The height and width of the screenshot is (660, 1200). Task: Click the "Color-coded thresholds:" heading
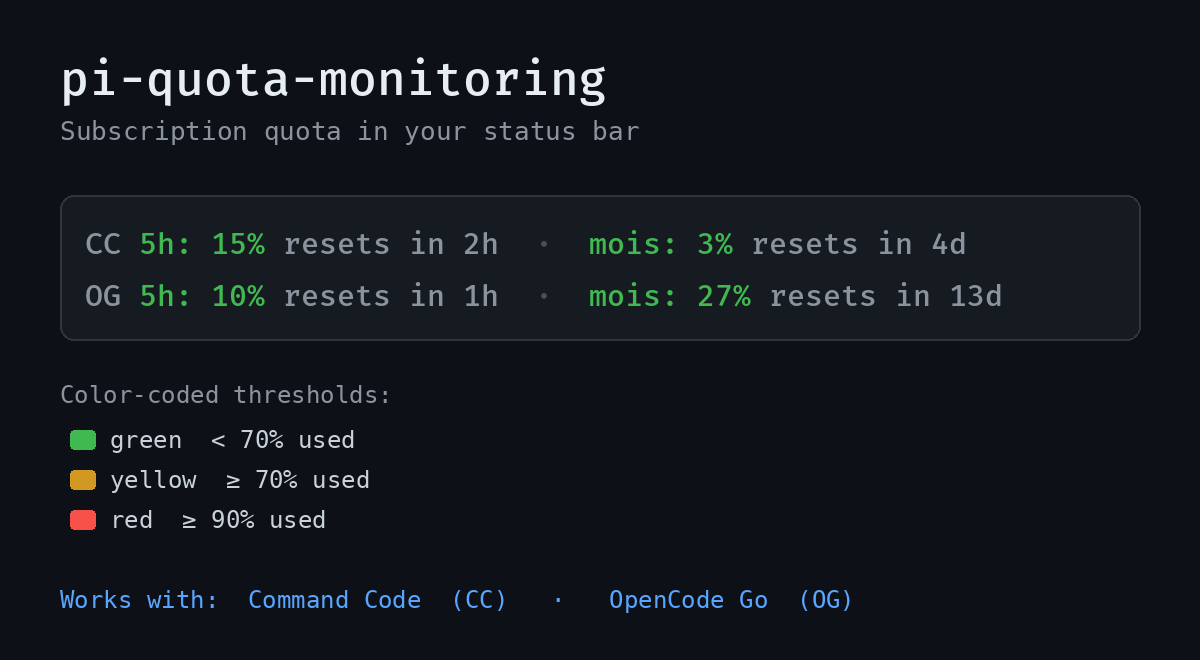coord(226,395)
